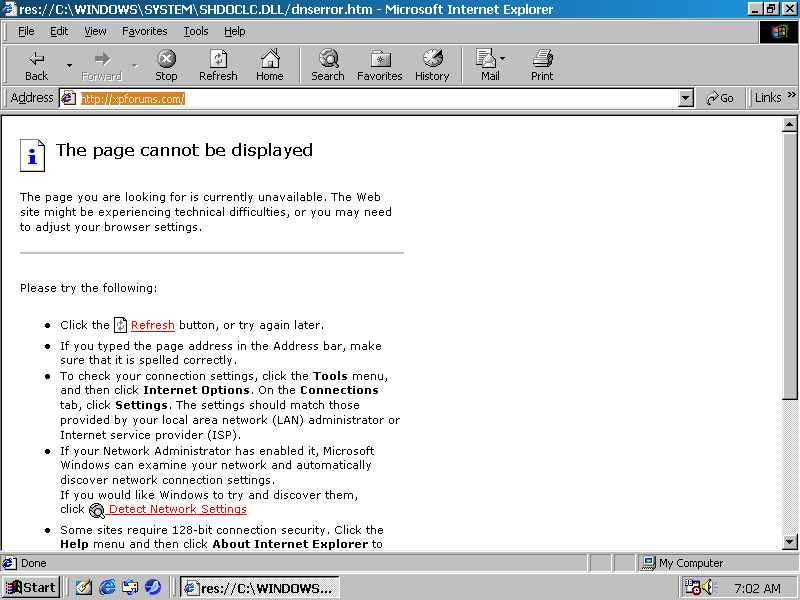The width and height of the screenshot is (800, 600).
Task: Open the Edit menu
Action: point(59,32)
